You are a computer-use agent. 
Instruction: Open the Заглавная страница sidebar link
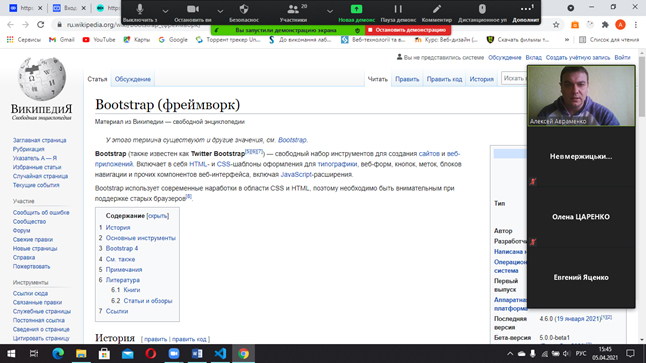coord(40,141)
